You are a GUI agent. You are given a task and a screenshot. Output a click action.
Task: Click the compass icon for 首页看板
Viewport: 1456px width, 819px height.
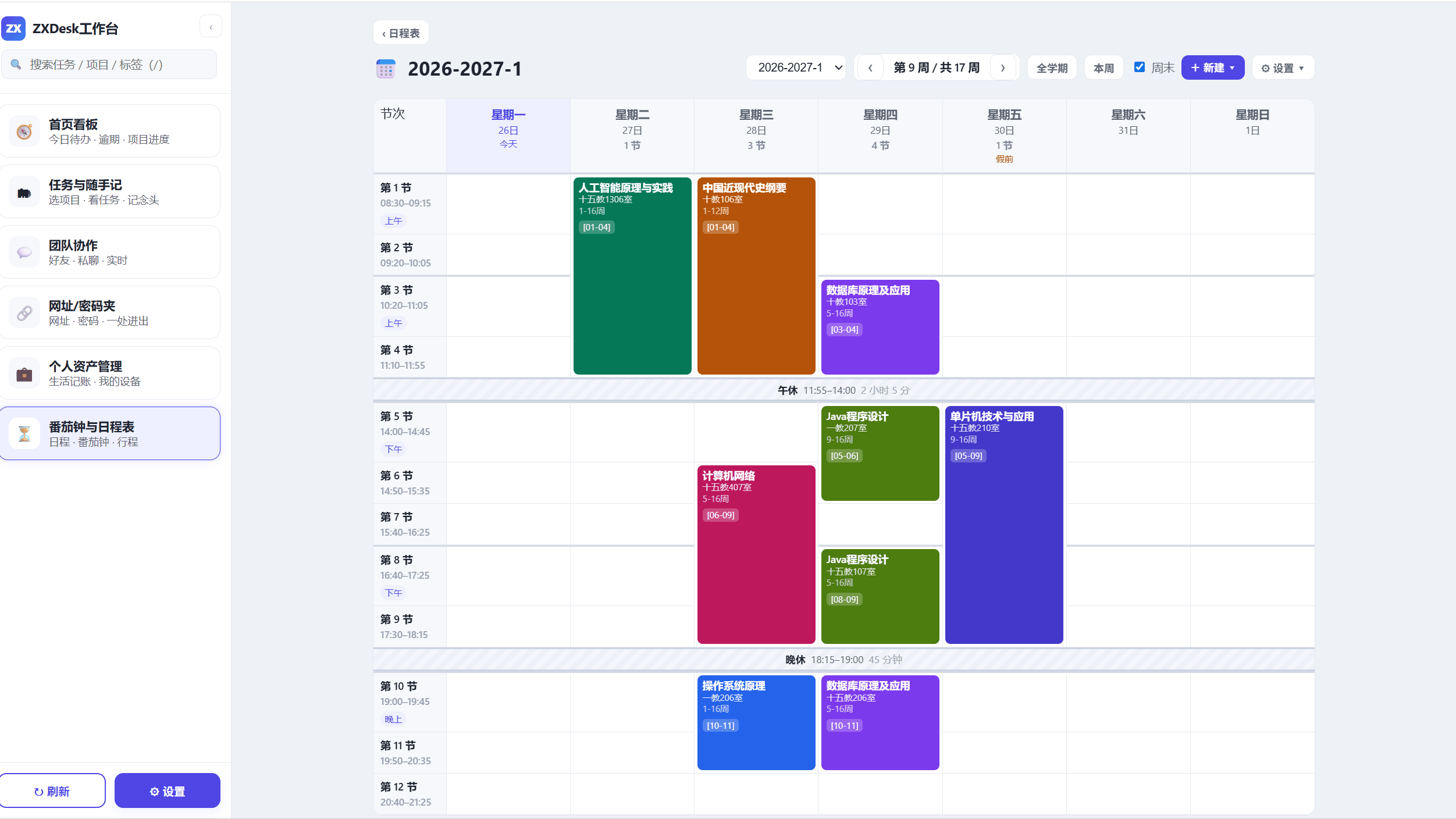(24, 131)
